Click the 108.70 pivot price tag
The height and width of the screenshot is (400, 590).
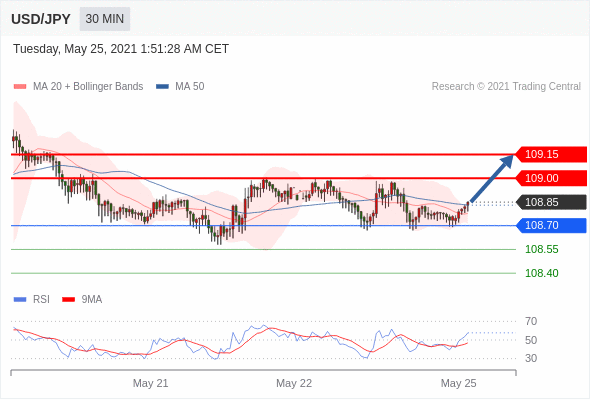550,225
